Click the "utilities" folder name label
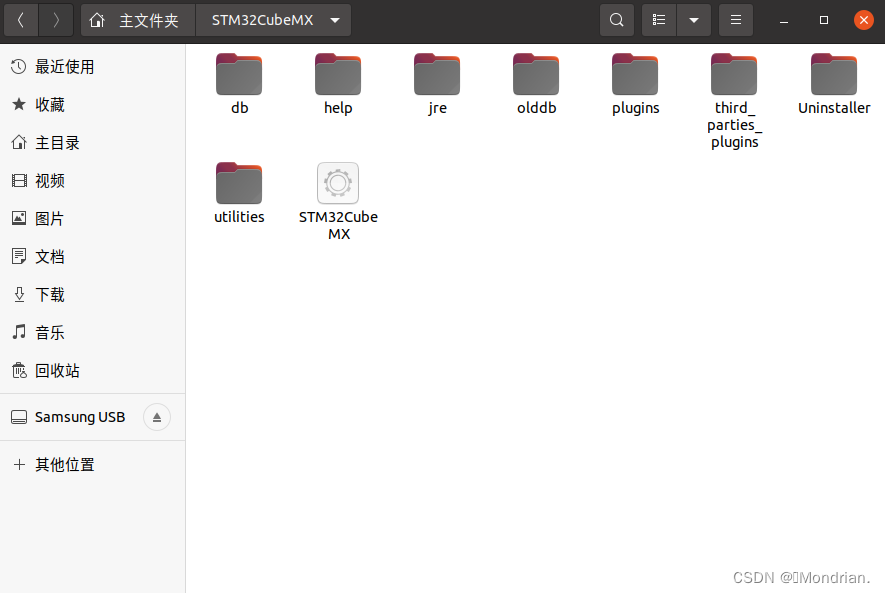Screen dimensions: 885x593 [239, 217]
